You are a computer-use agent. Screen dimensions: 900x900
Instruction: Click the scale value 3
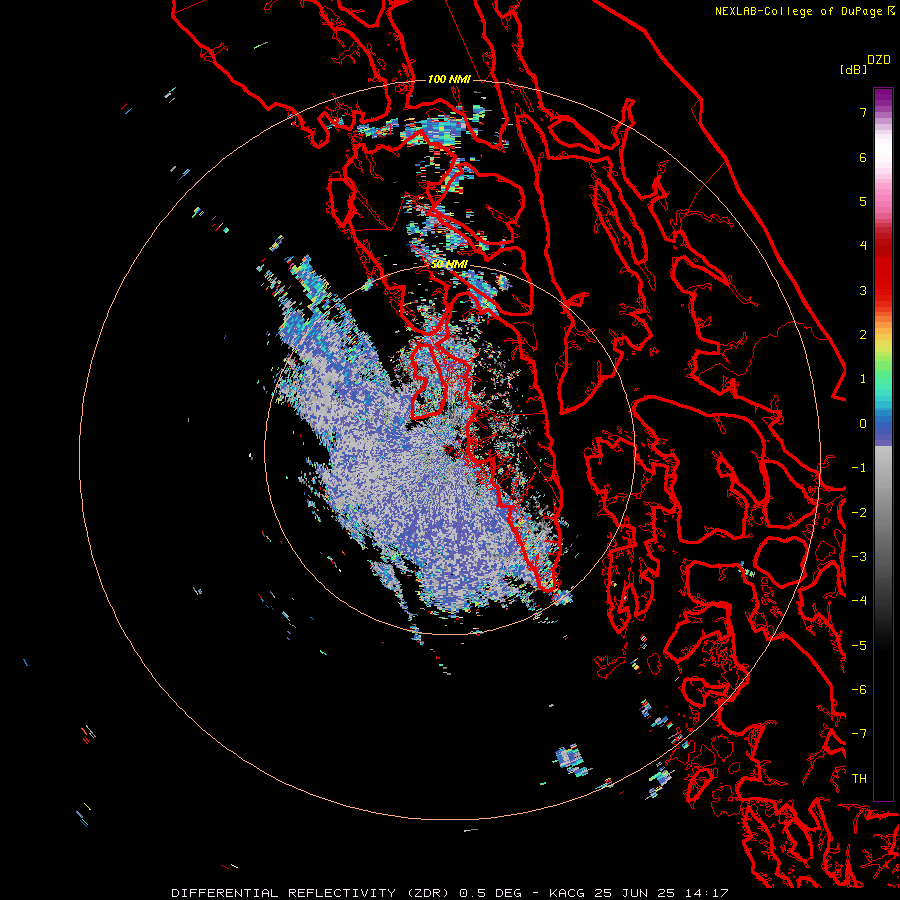point(863,290)
